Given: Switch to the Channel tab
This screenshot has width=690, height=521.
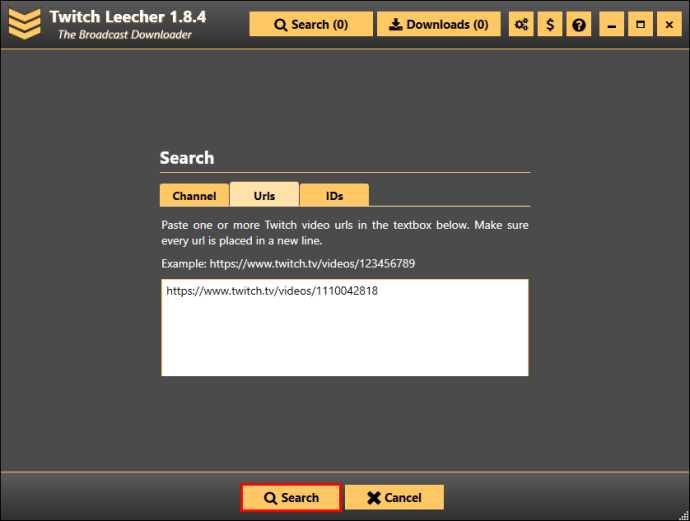Looking at the screenshot, I should point(194,195).
